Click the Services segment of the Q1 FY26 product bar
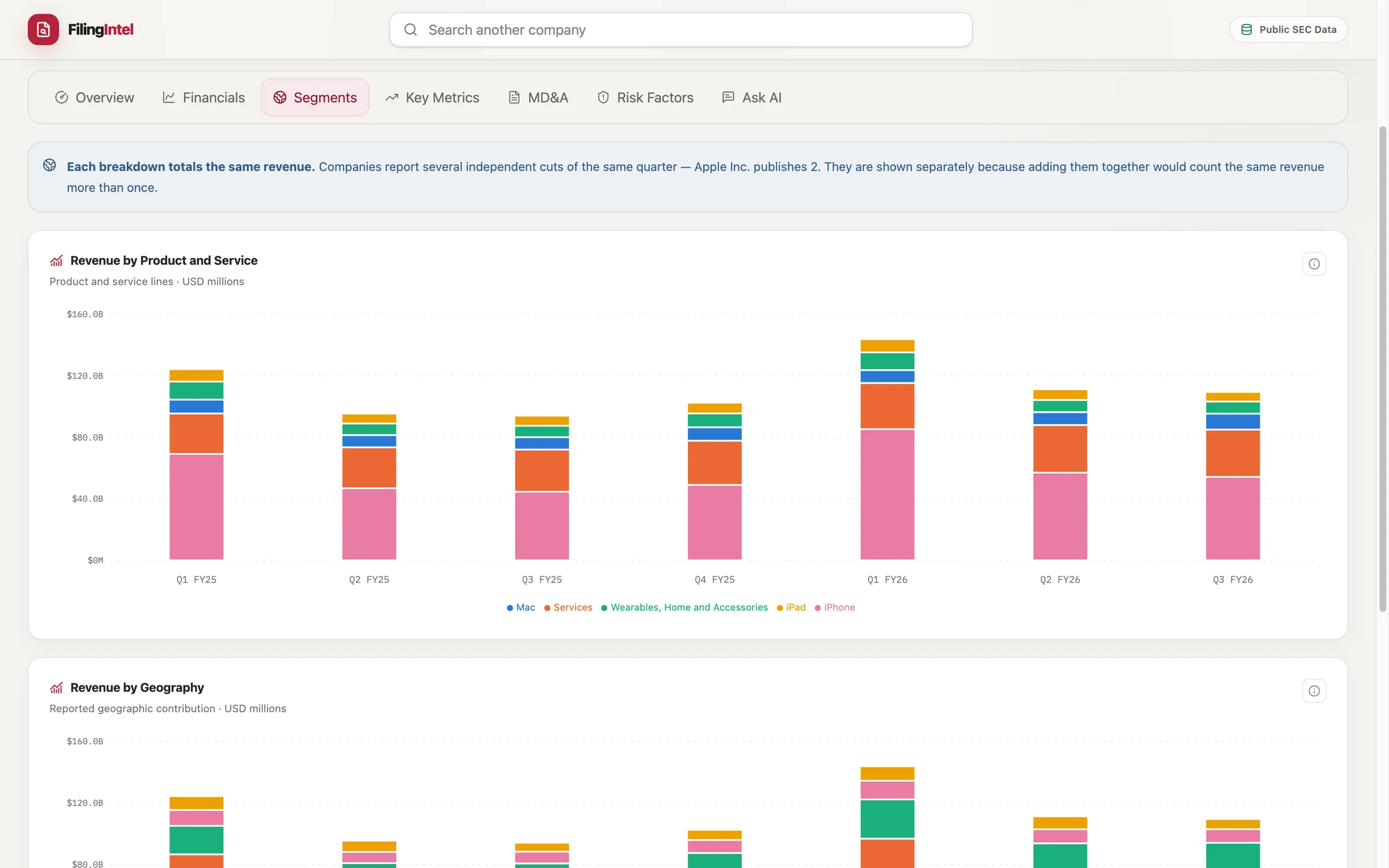This screenshot has height=868, width=1389. click(887, 406)
